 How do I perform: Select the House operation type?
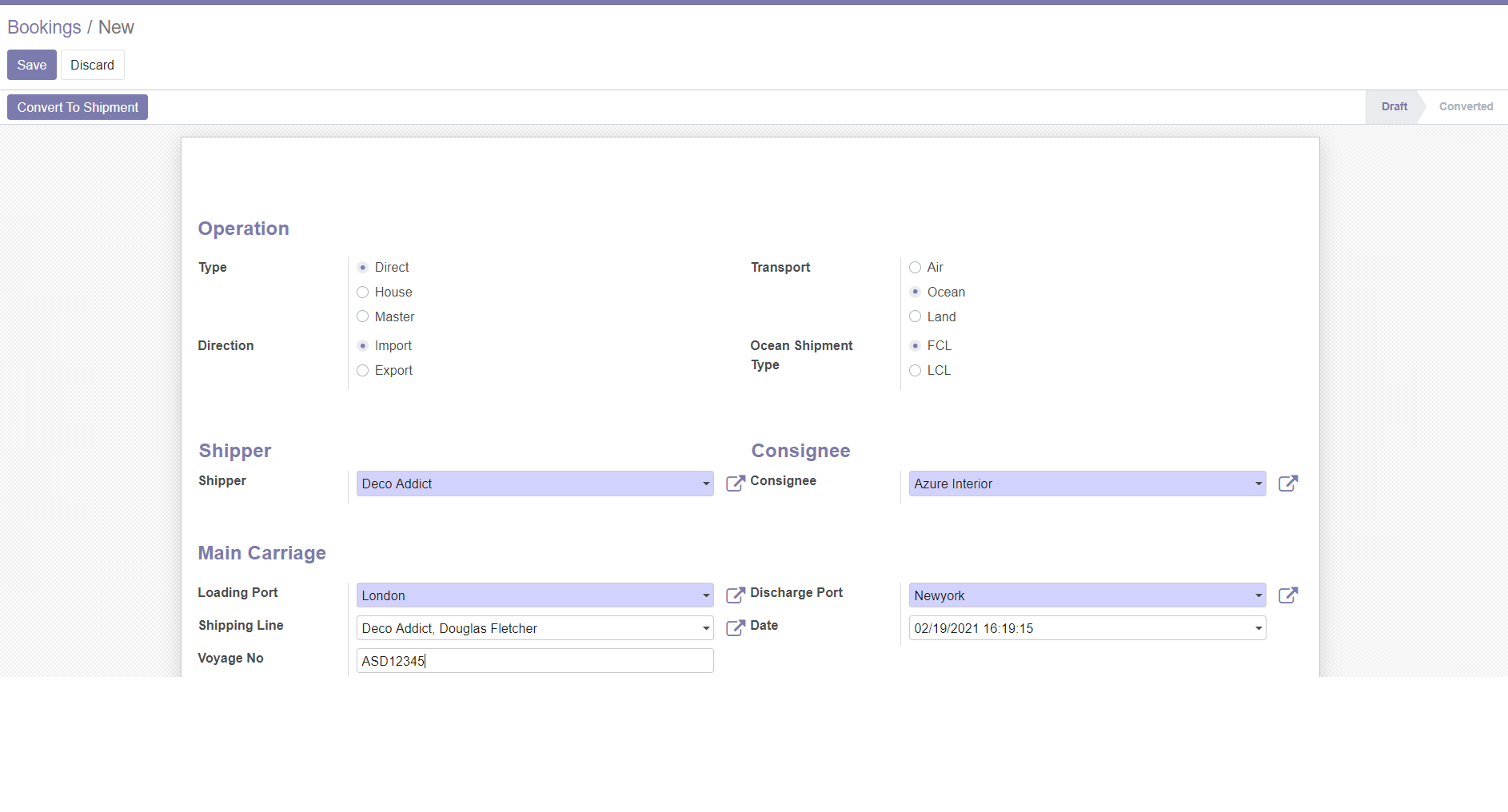(x=363, y=293)
